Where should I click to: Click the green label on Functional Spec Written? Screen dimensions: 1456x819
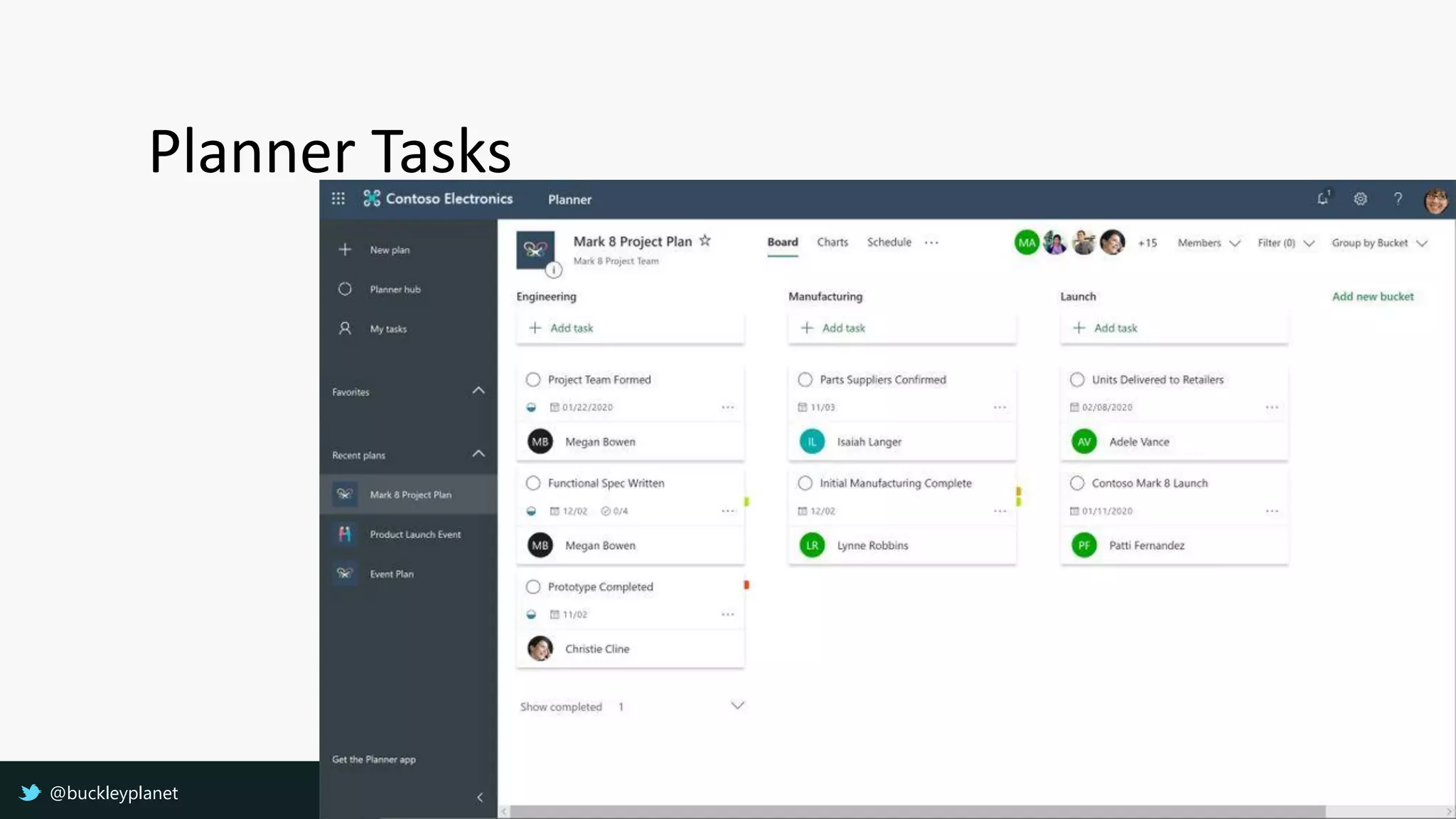pyautogui.click(x=746, y=502)
